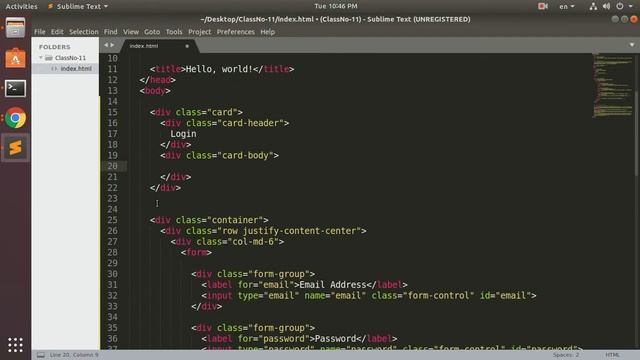This screenshot has width=640, height=360.
Task: Click Activities button
Action: tap(21, 6)
